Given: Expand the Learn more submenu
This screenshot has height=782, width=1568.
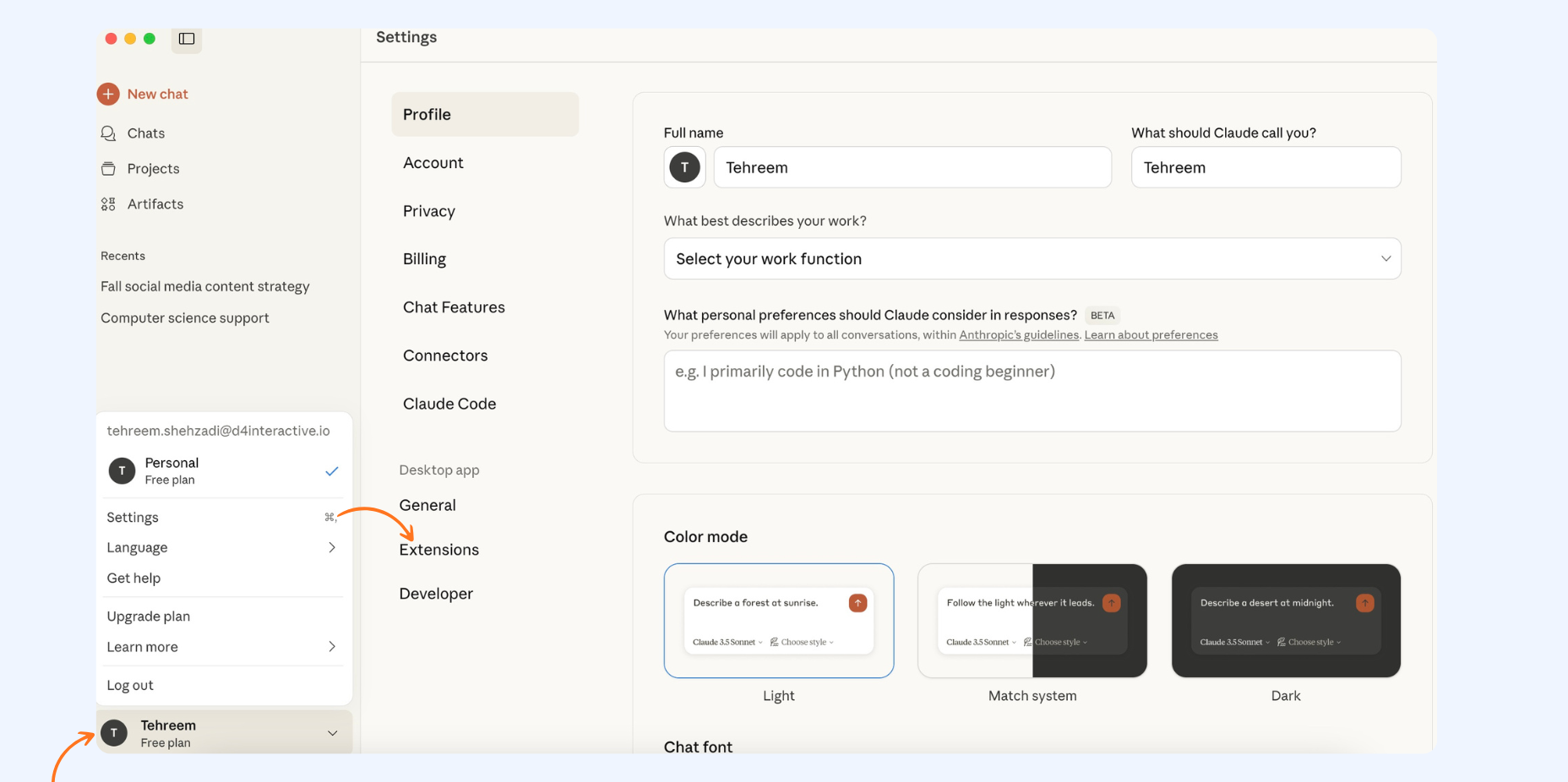Looking at the screenshot, I should (x=222, y=647).
